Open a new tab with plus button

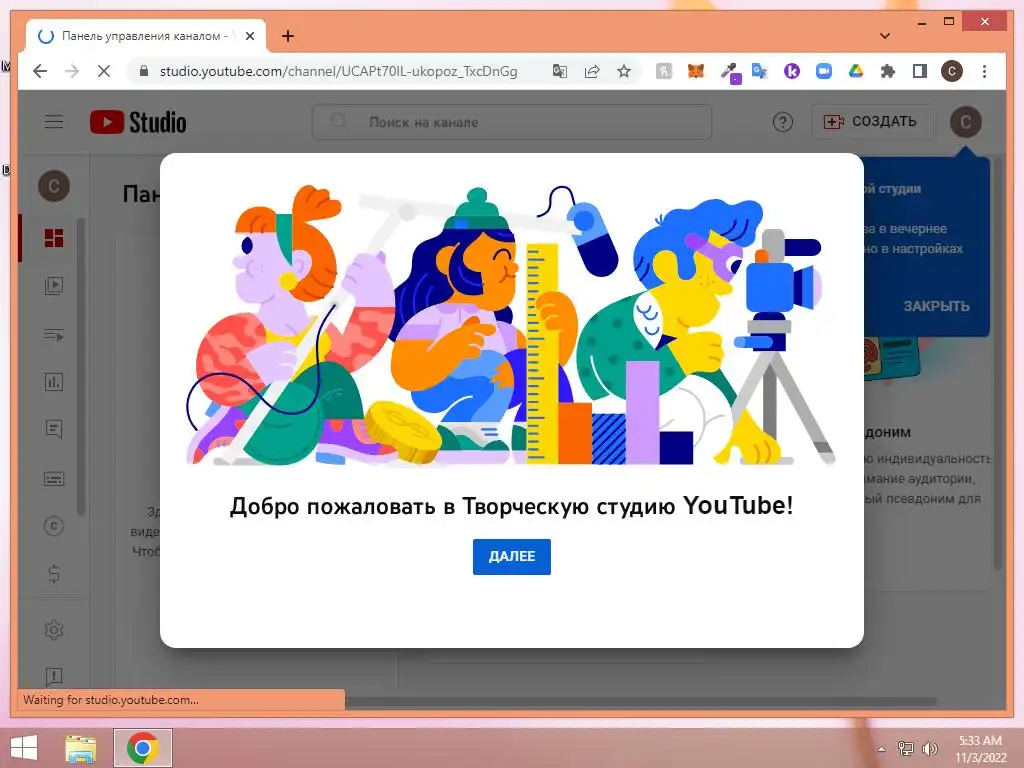point(287,36)
